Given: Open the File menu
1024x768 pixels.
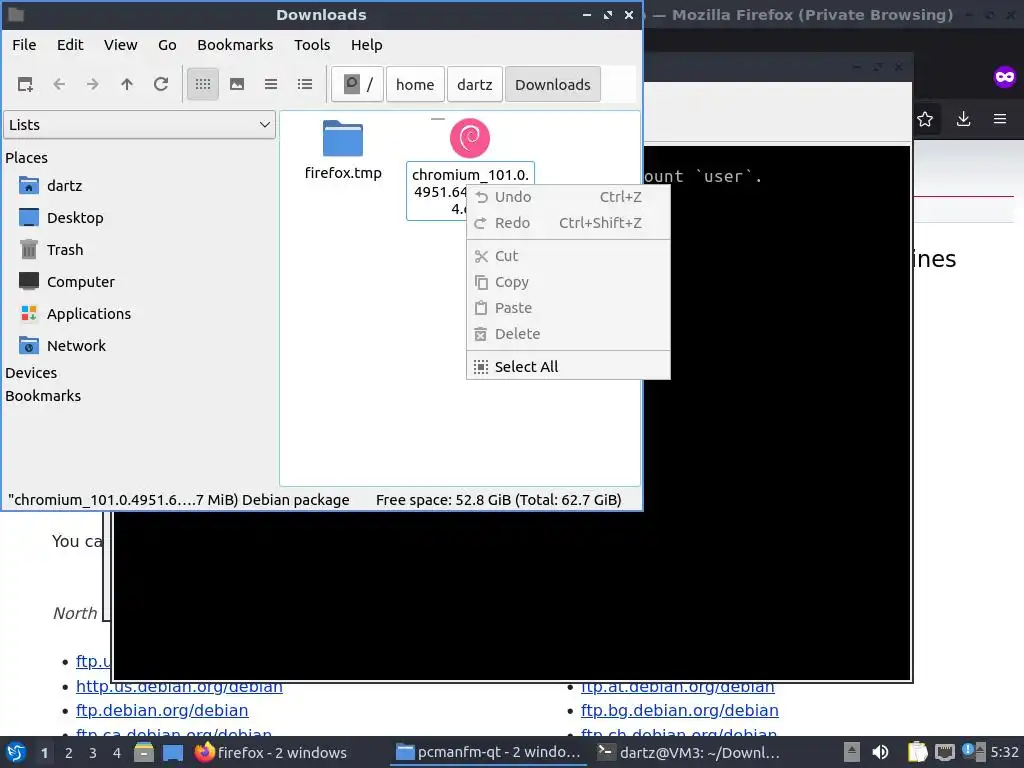Looking at the screenshot, I should [24, 45].
